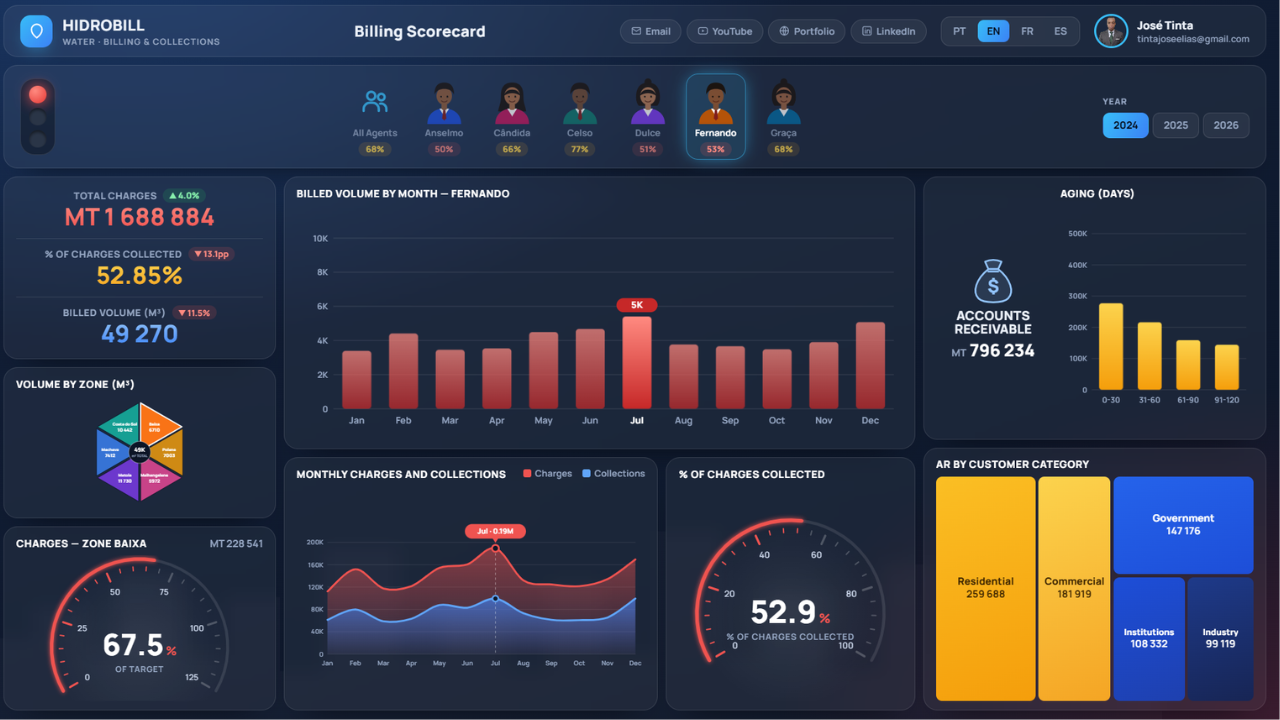The image size is (1280, 720).
Task: Select the Government treemap tile
Action: tap(1183, 525)
